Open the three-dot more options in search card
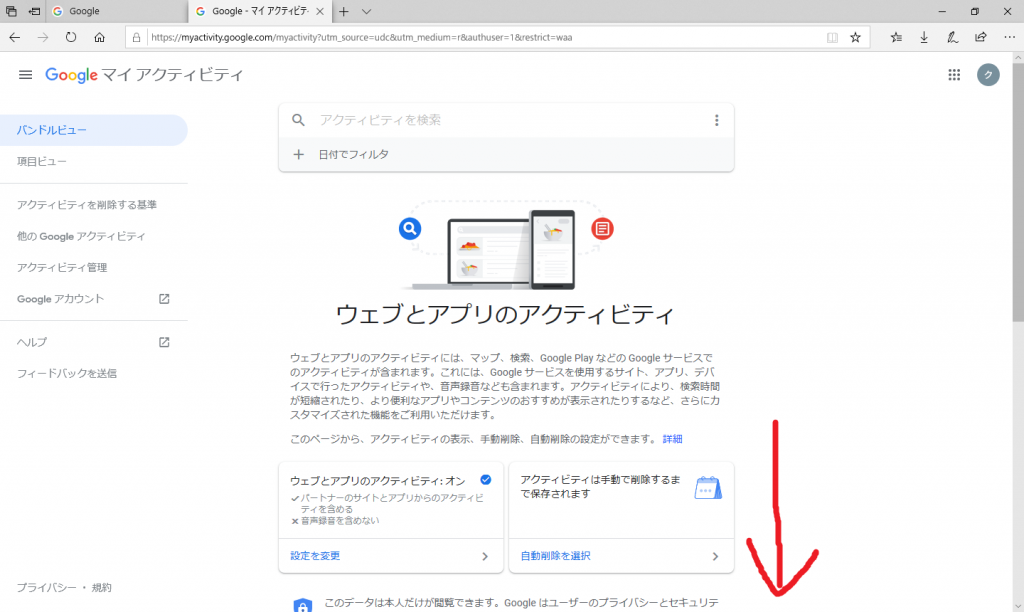The width and height of the screenshot is (1024, 612). point(716,120)
